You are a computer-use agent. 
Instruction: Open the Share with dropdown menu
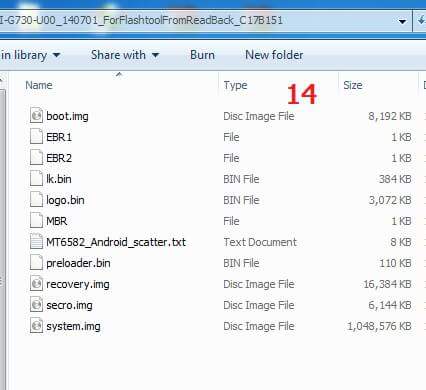click(x=125, y=55)
